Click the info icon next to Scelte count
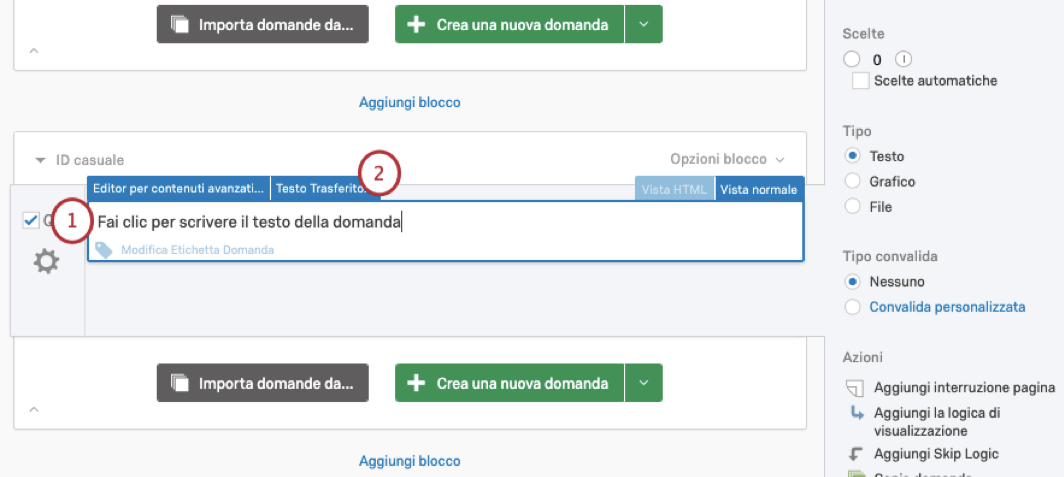 [x=904, y=59]
